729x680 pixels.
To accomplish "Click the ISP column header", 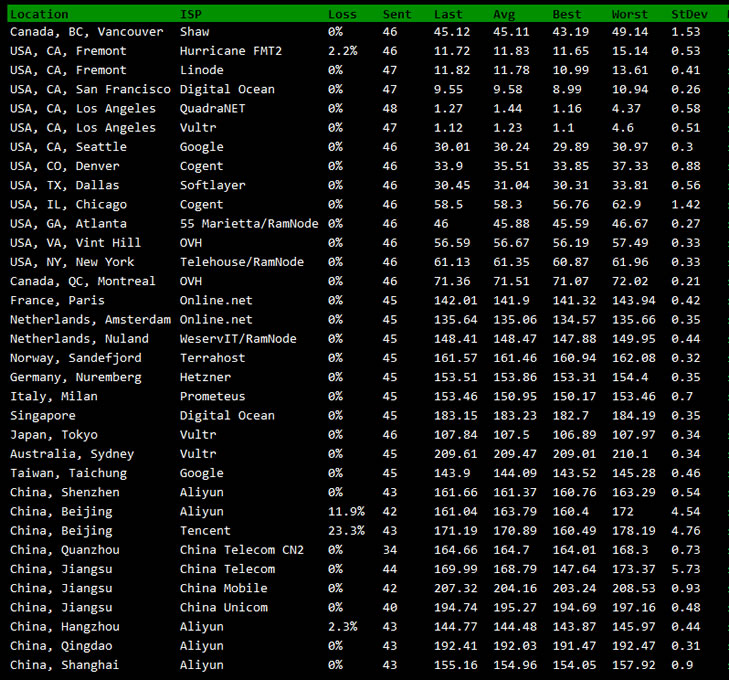I will coord(191,14).
